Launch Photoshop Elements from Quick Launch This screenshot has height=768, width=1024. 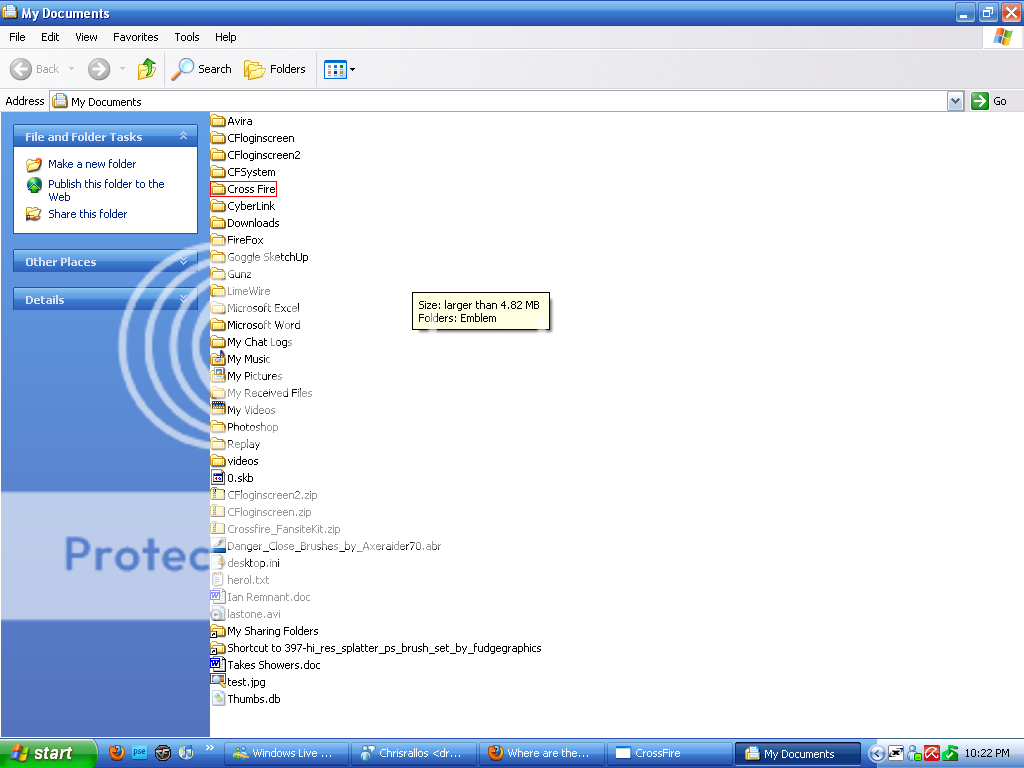click(139, 753)
